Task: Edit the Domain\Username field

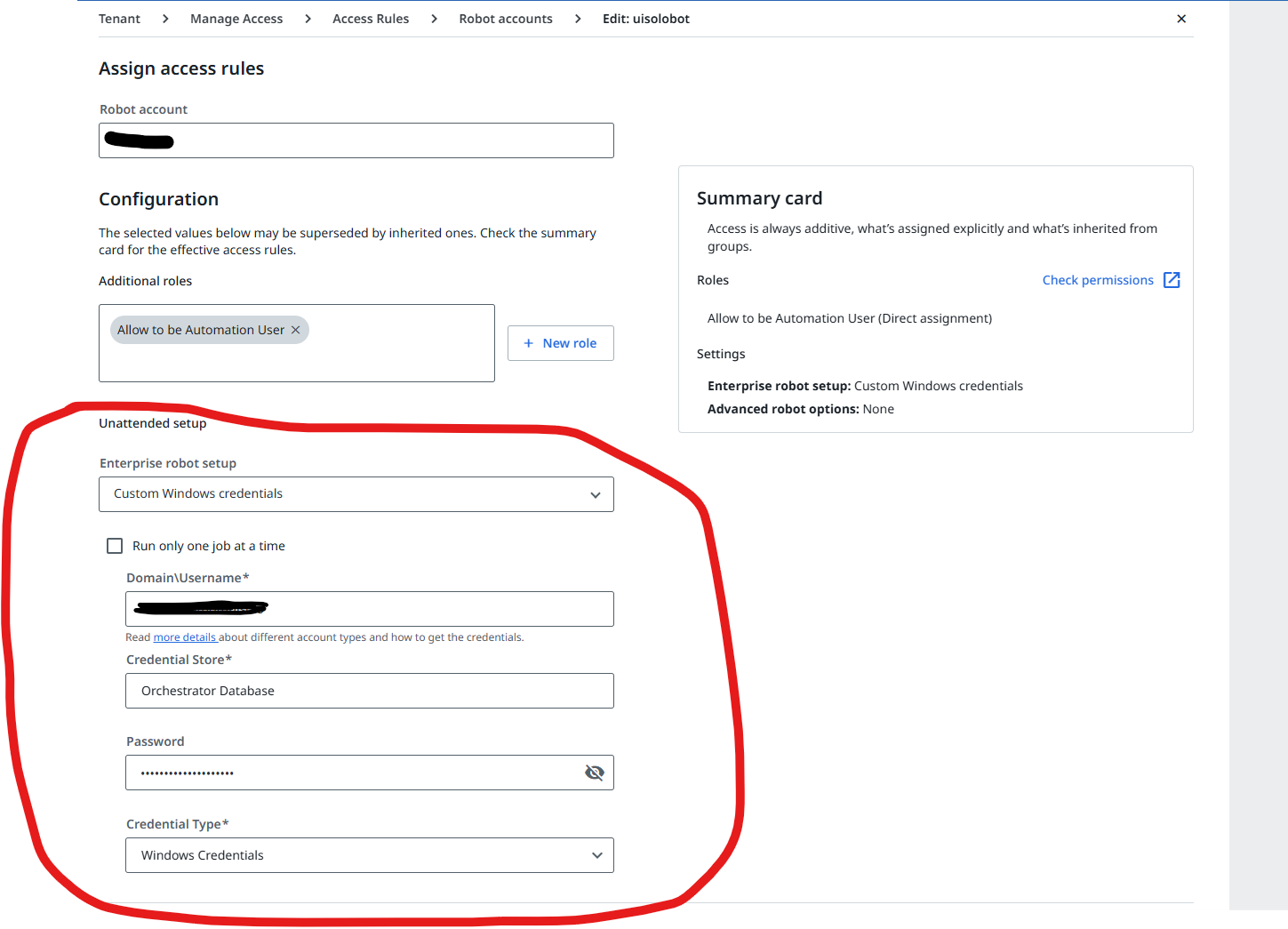Action: point(370,609)
